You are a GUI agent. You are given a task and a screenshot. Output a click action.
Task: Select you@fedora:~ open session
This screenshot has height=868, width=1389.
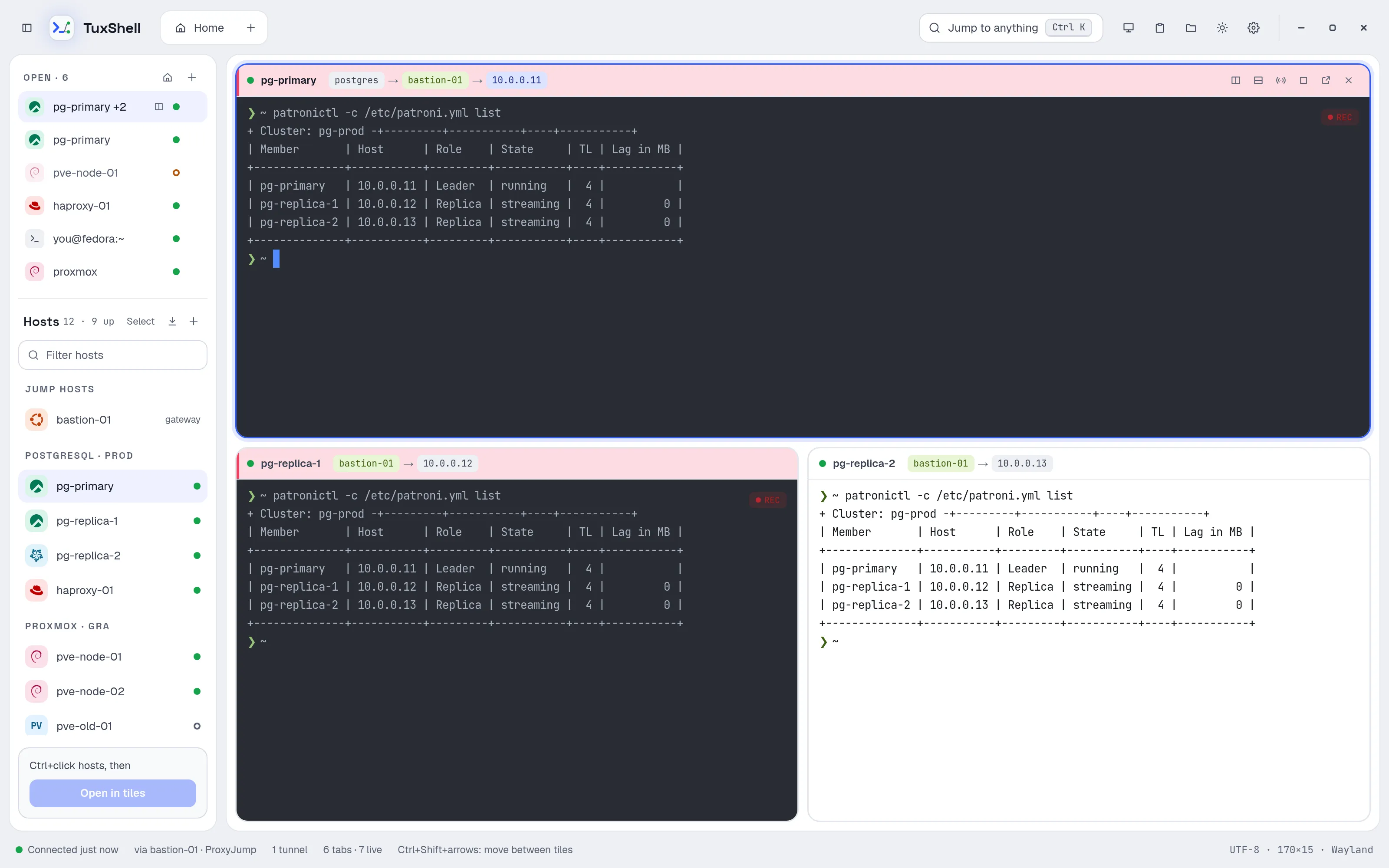coord(112,239)
